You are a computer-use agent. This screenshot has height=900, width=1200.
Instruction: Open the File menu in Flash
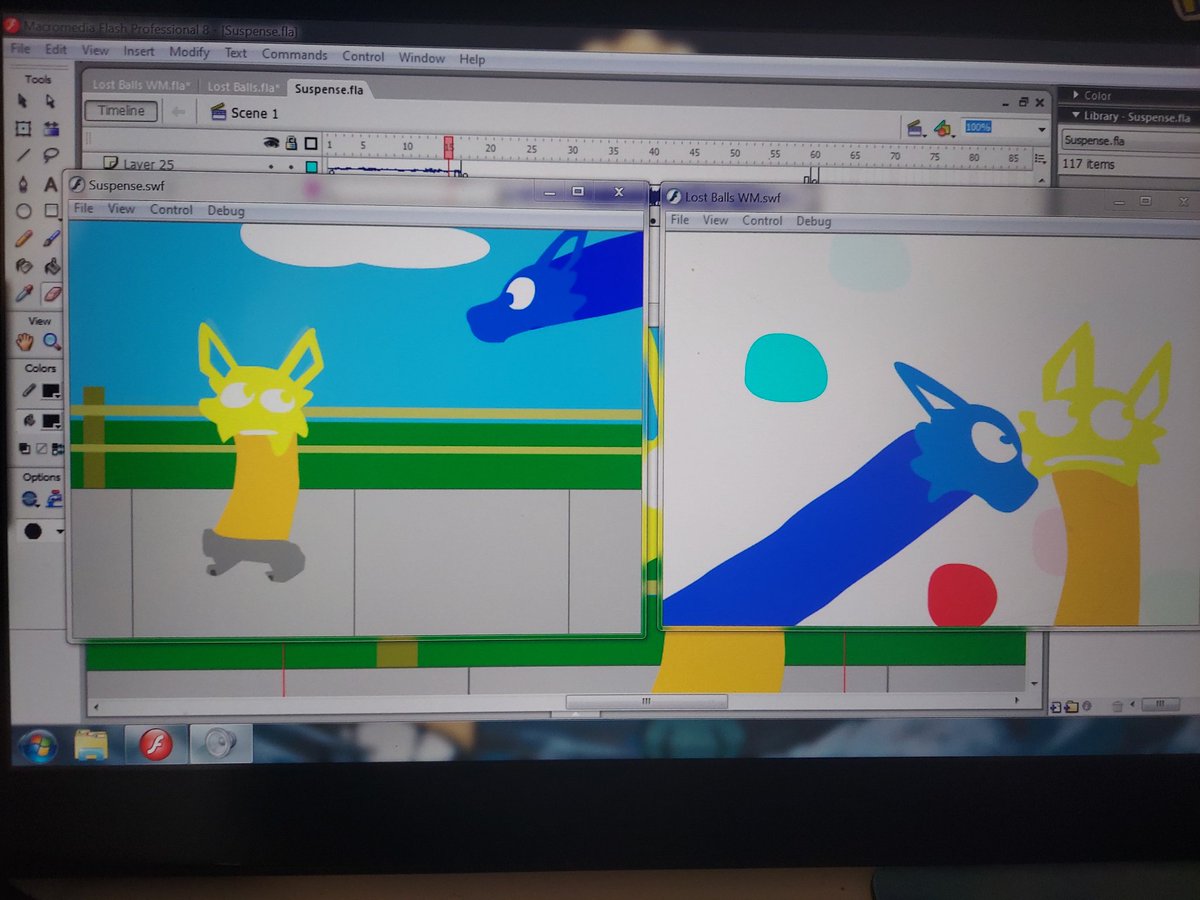[20, 49]
